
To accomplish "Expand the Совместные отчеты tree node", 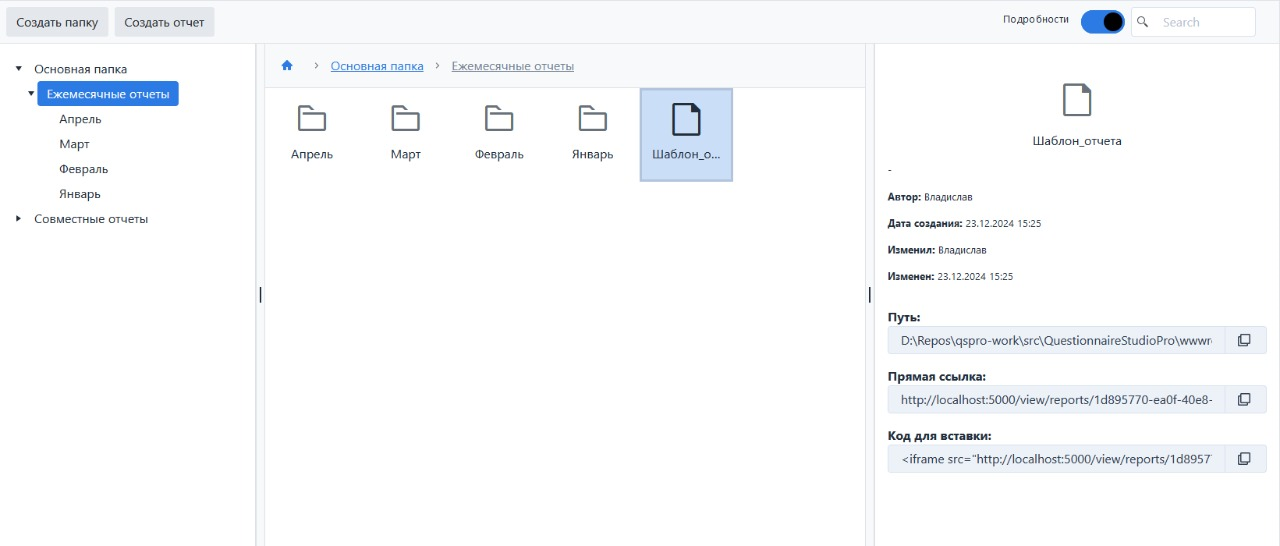I will click(19, 219).
